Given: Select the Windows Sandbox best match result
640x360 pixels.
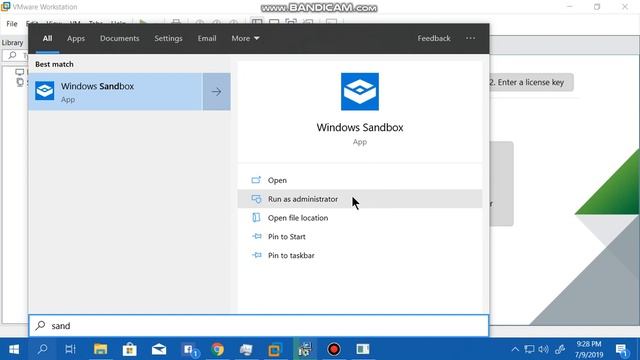Looking at the screenshot, I should point(116,92).
